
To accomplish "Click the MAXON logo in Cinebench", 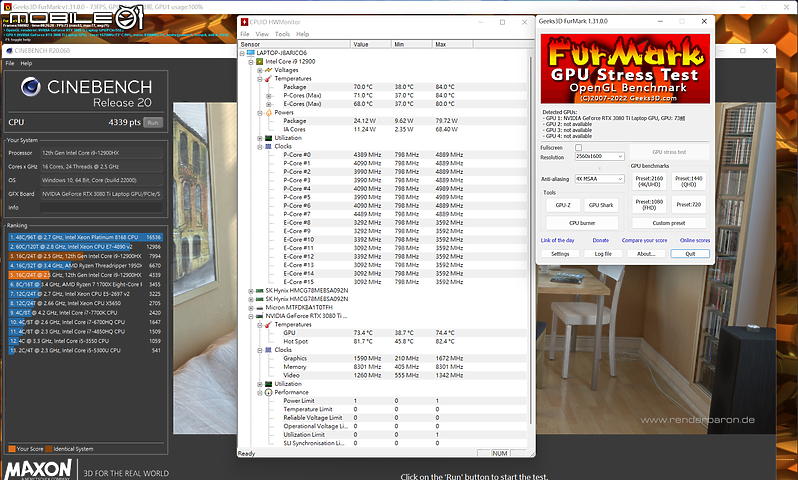I will tap(39, 469).
